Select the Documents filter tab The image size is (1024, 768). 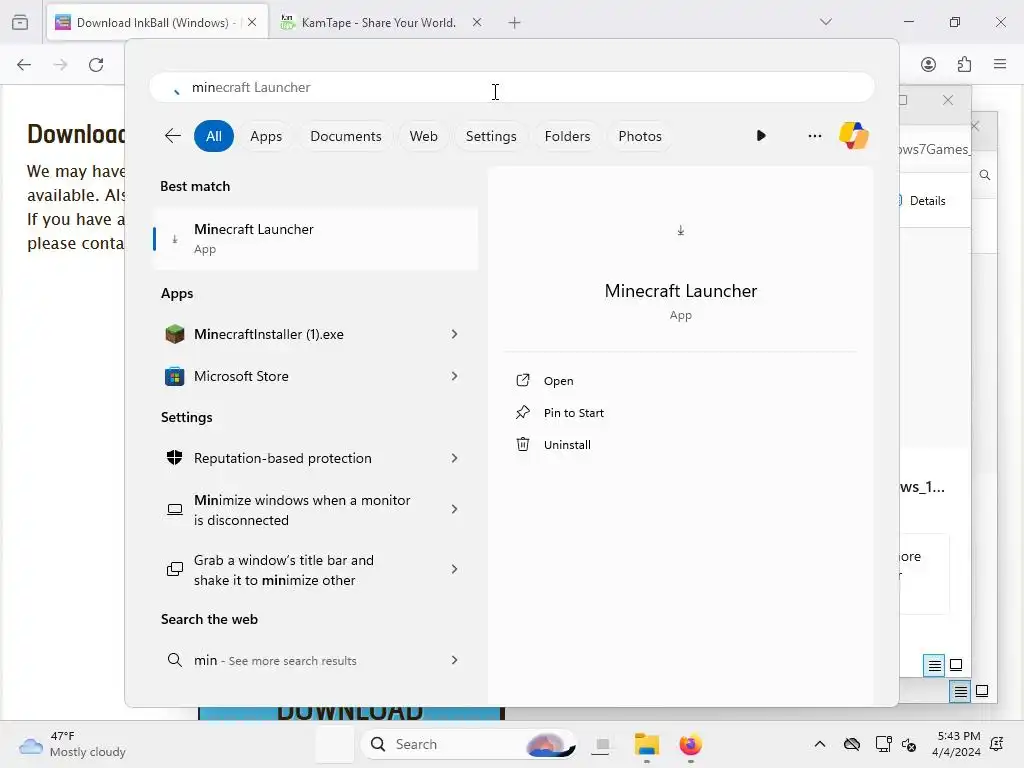pyautogui.click(x=345, y=136)
